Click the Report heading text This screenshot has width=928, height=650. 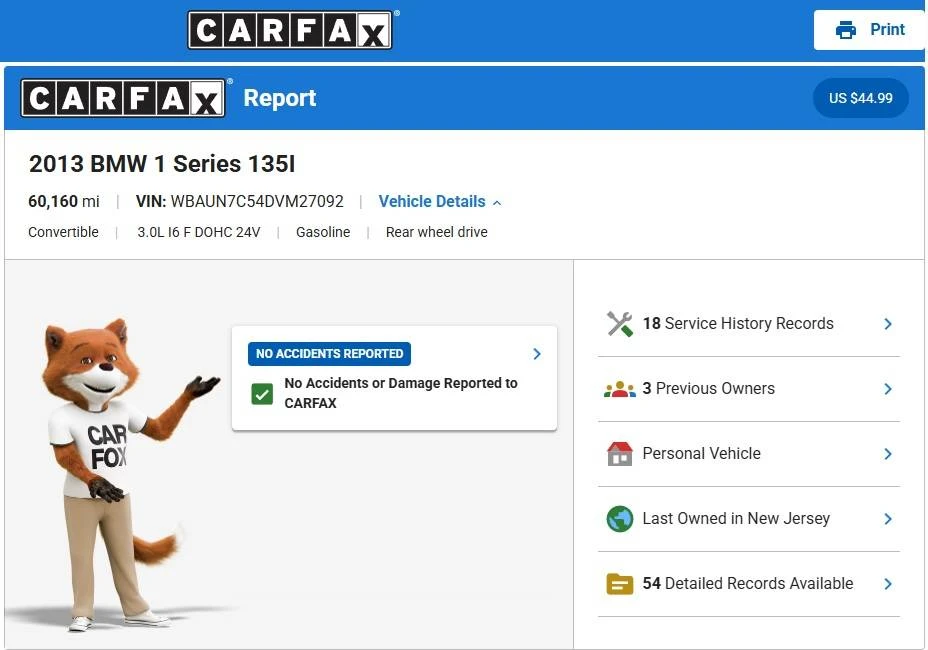click(x=280, y=98)
